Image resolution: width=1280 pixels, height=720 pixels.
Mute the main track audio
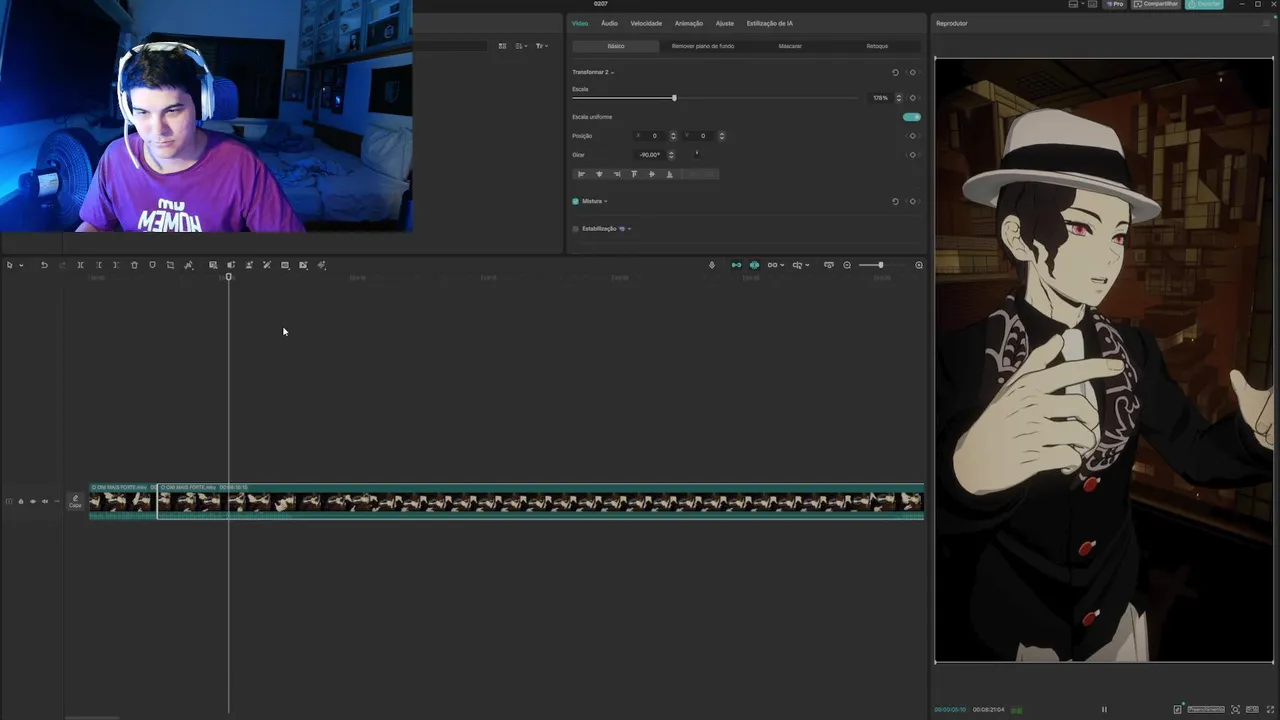(45, 501)
